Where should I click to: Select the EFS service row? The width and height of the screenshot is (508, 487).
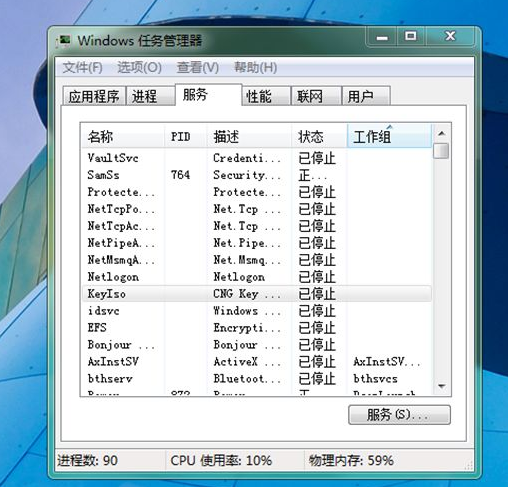tap(257, 328)
